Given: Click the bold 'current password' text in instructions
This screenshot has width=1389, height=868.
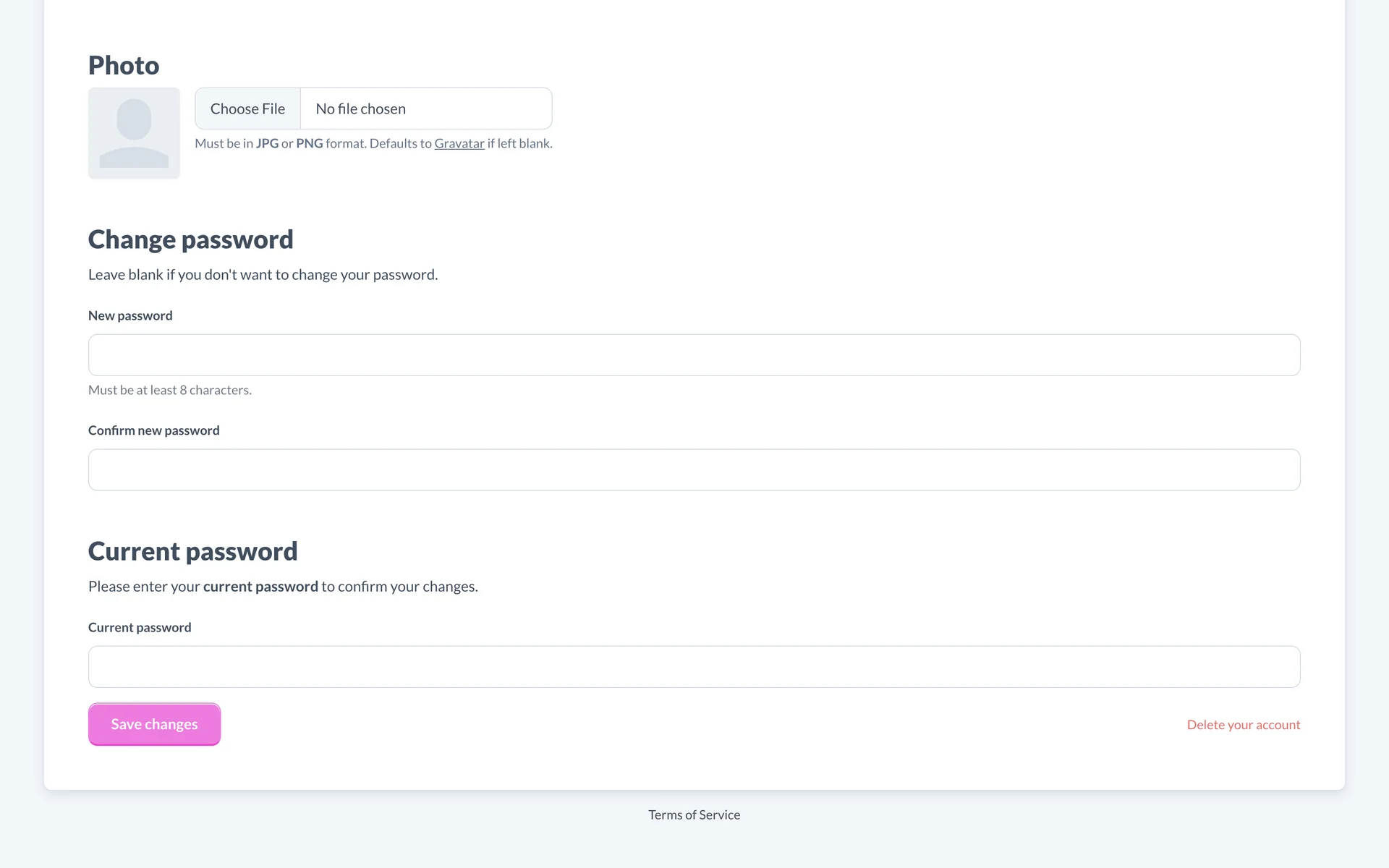Looking at the screenshot, I should click(x=260, y=587).
